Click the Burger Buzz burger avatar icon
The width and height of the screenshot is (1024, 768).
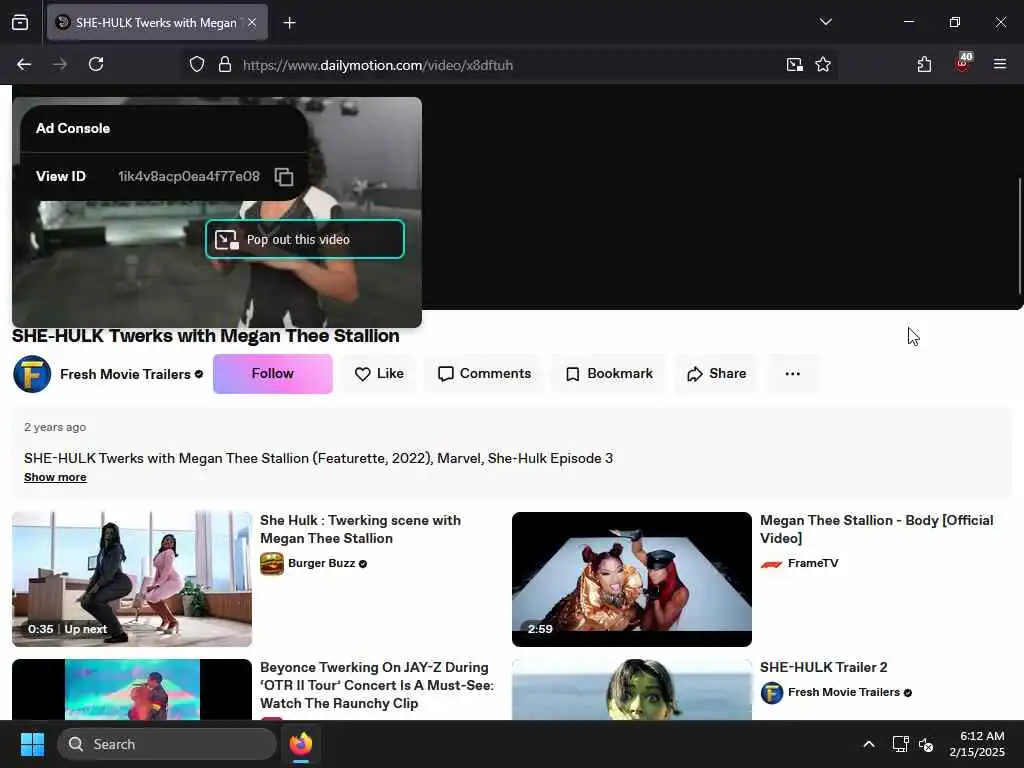272,564
